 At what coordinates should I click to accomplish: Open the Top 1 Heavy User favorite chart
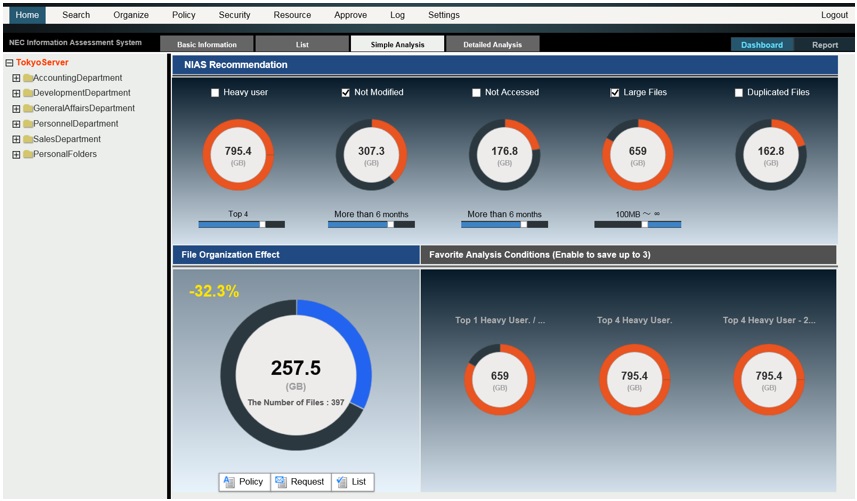point(500,380)
